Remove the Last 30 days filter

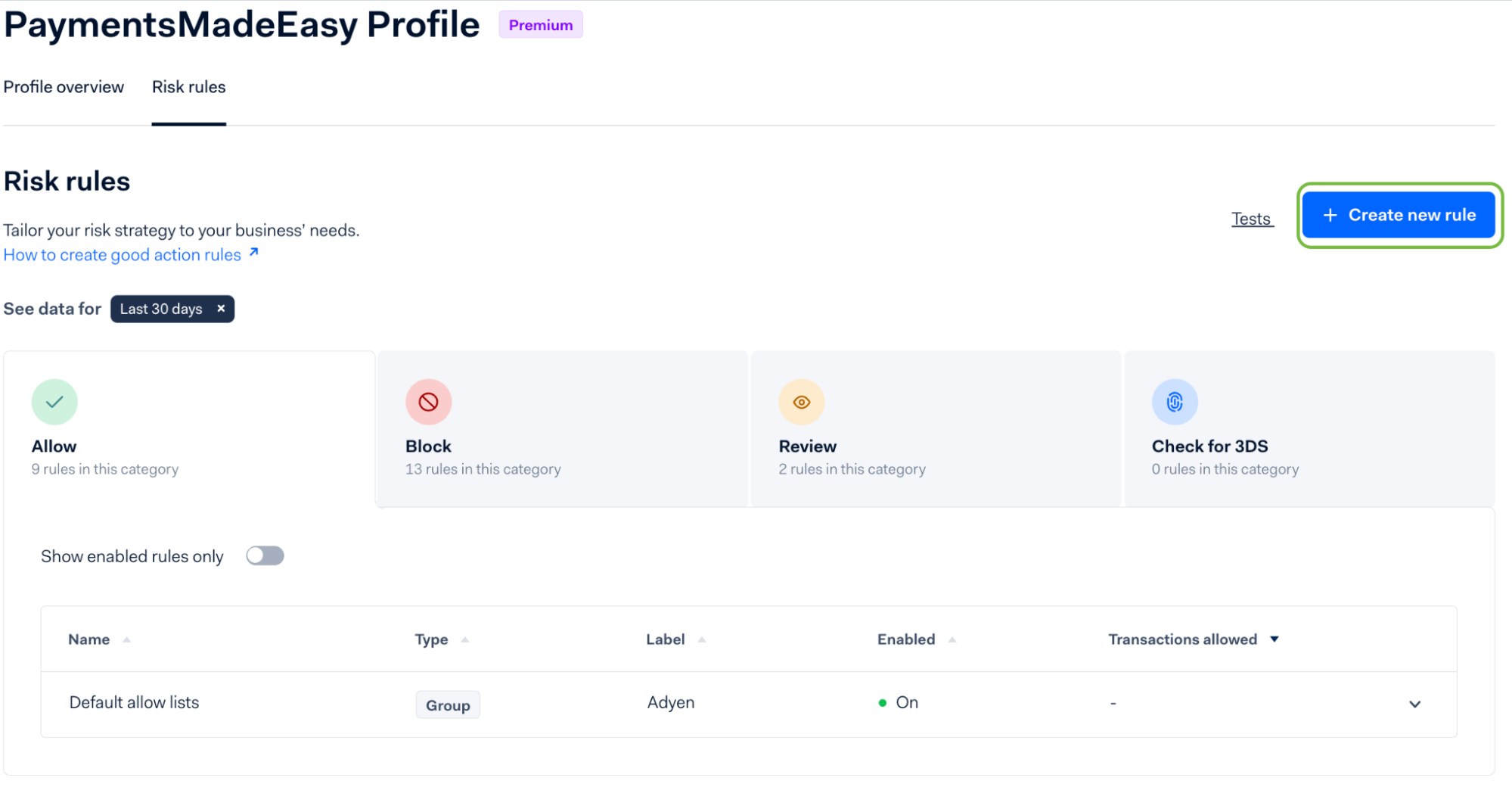coord(221,309)
